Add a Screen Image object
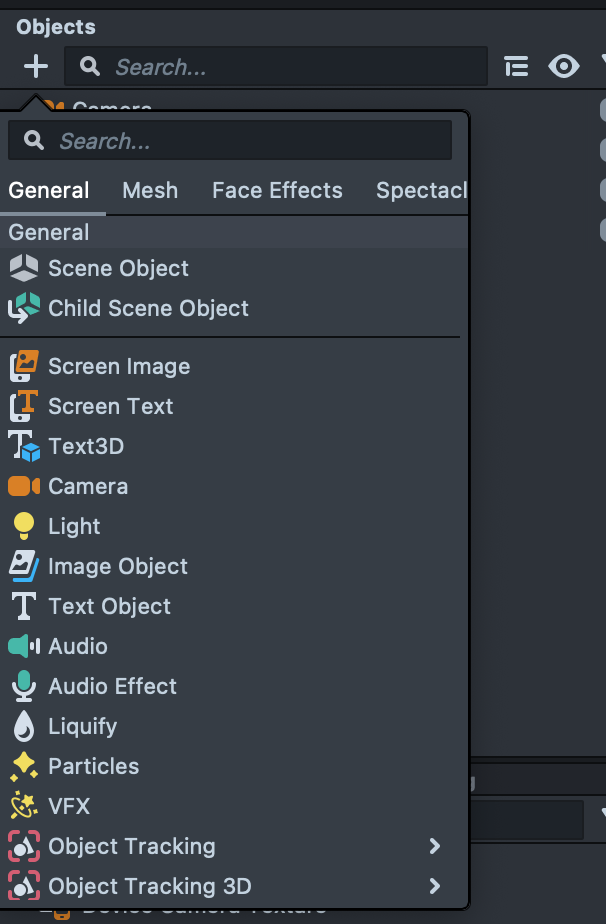The width and height of the screenshot is (606, 924). tap(118, 367)
